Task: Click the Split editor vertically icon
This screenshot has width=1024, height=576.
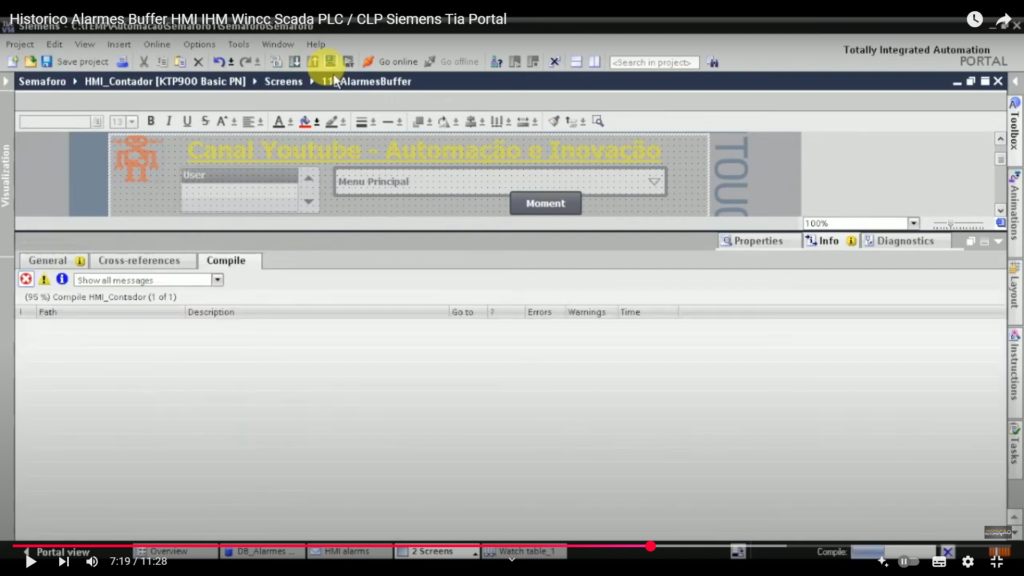Action: tap(594, 62)
